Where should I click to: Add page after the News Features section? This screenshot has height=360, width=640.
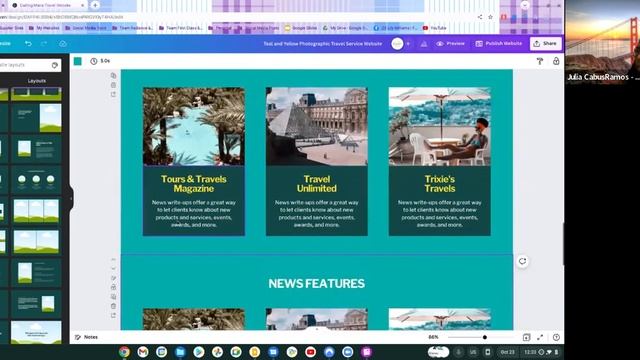(113, 316)
